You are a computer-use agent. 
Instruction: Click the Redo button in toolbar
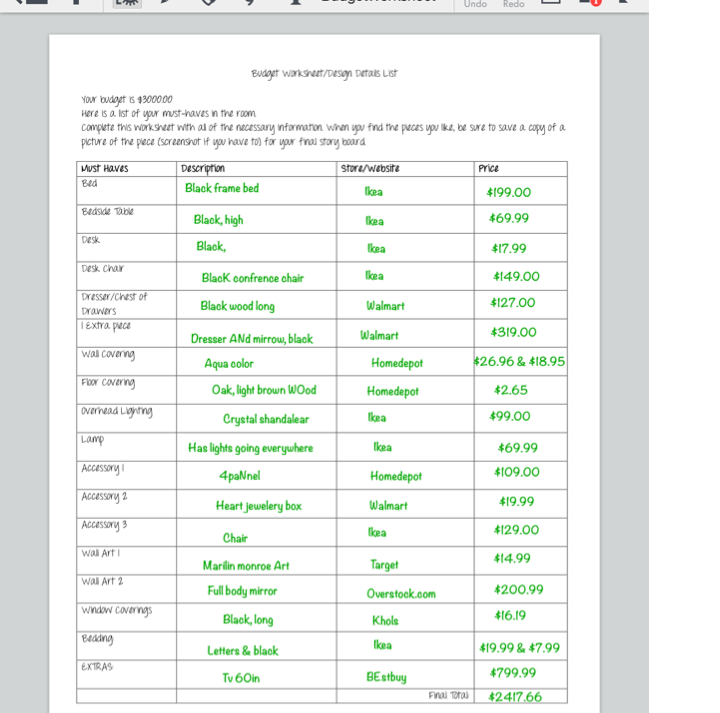(513, 4)
